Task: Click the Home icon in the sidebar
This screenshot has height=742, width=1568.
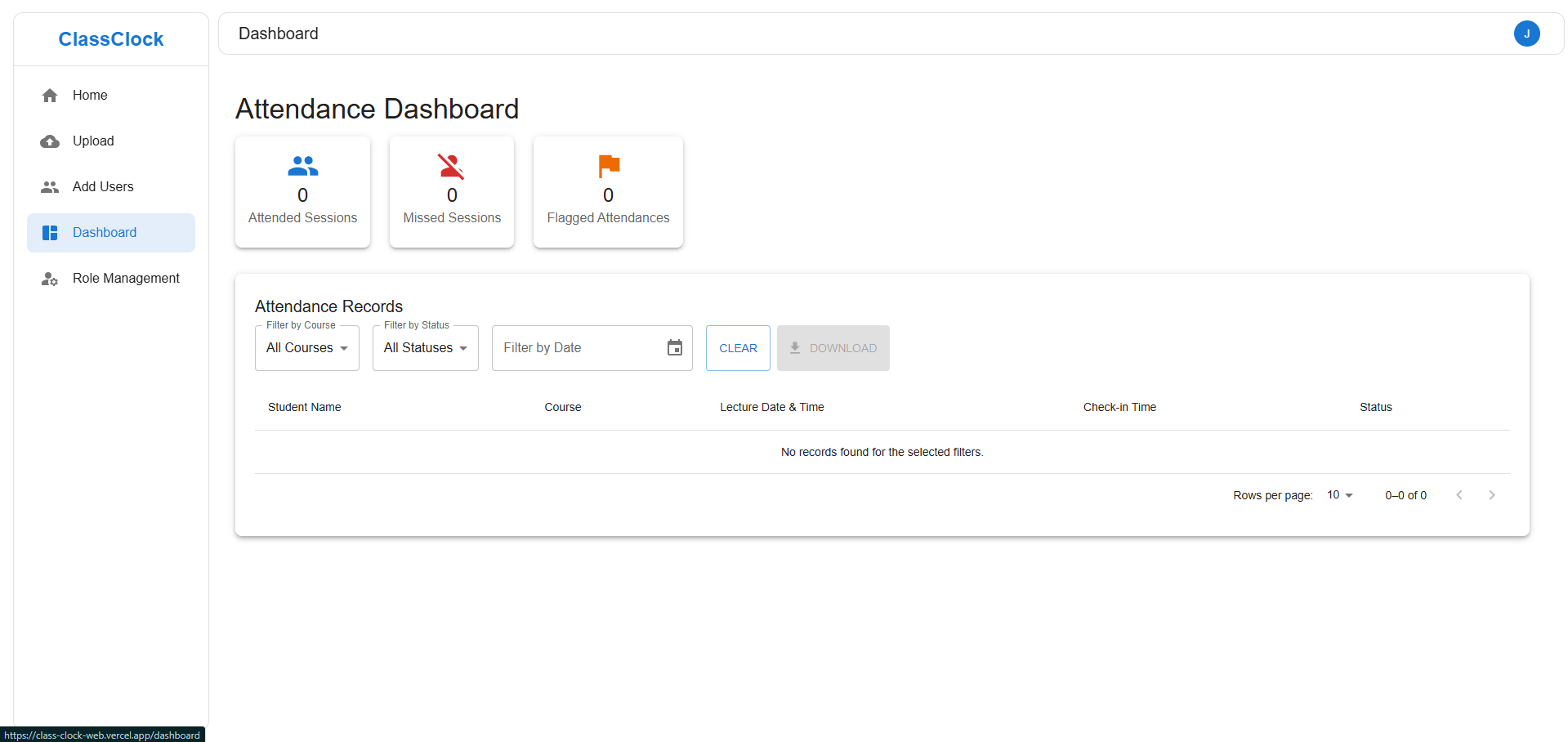Action: click(x=49, y=95)
